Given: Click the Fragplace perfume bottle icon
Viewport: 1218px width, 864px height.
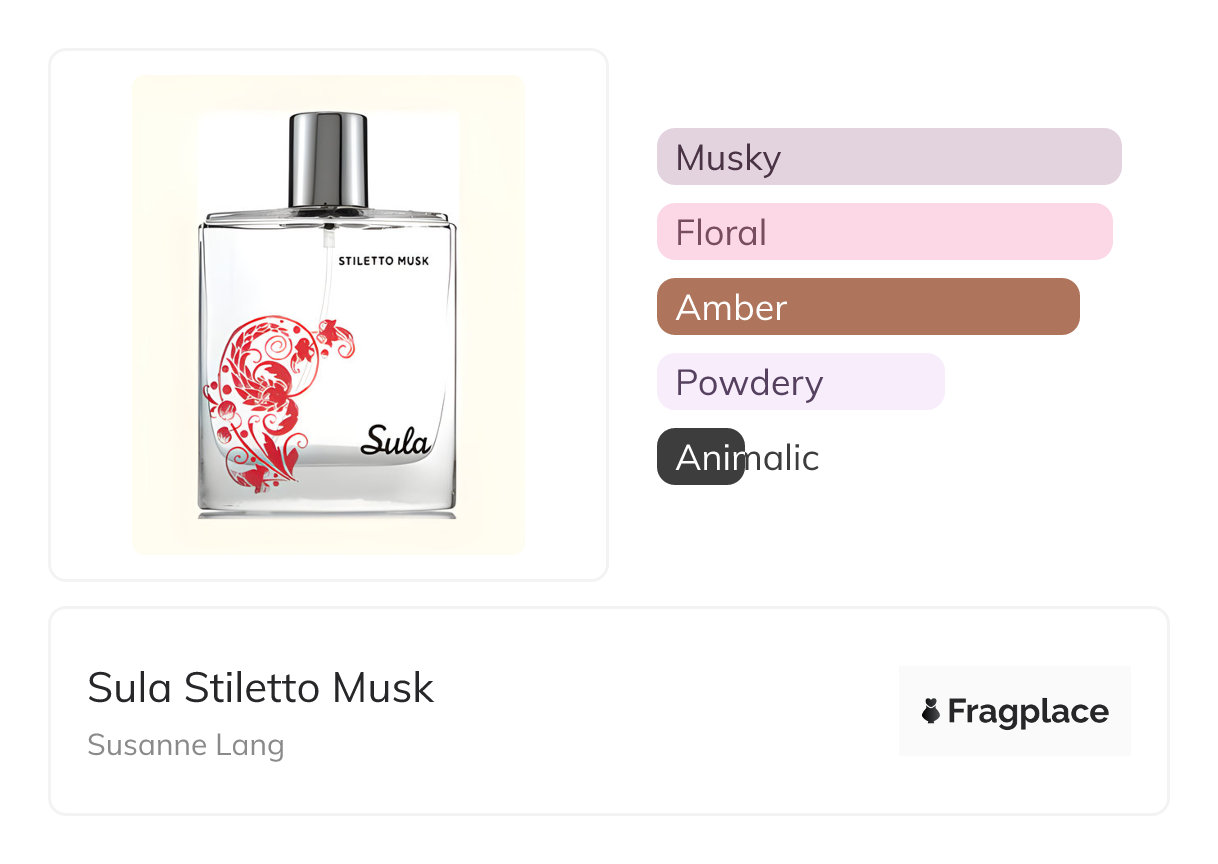Looking at the screenshot, I should point(931,711).
